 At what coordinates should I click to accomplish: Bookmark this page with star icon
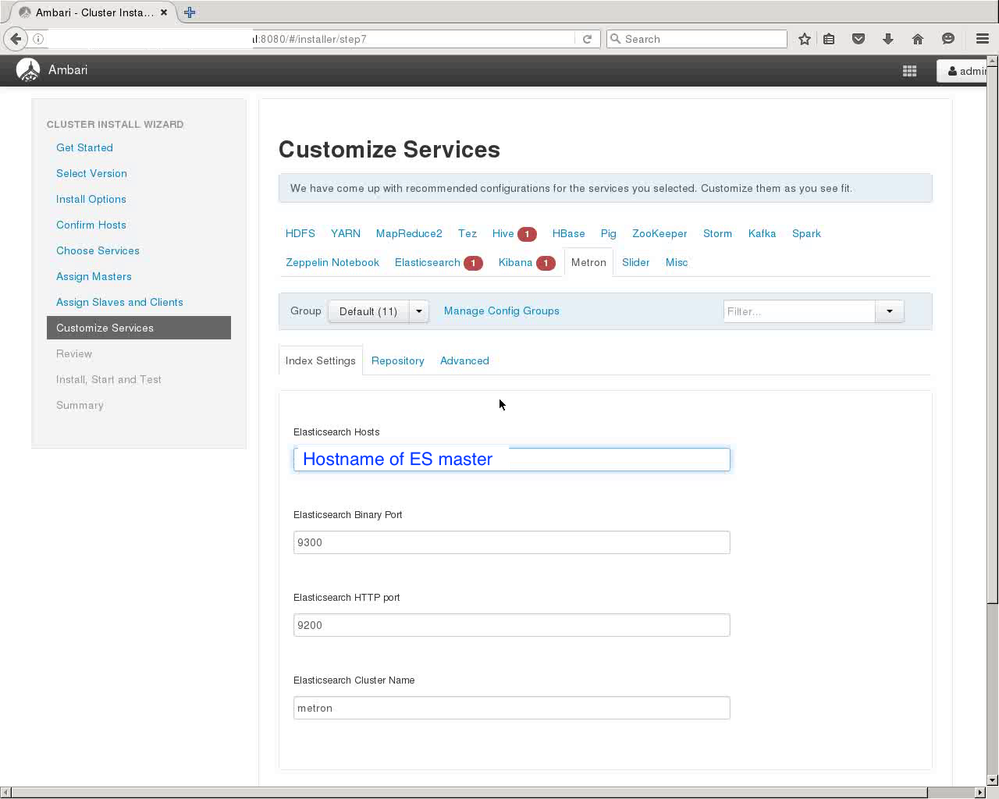tap(805, 39)
